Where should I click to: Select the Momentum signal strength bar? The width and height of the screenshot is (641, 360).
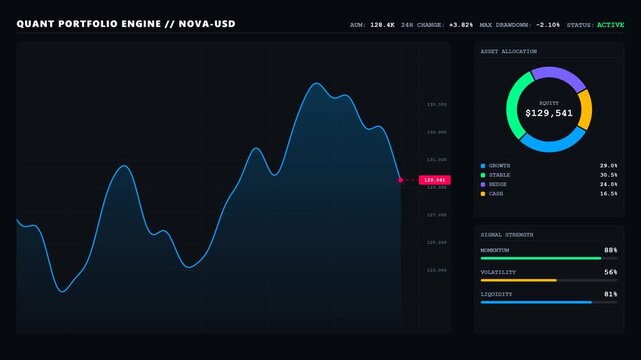[549, 258]
